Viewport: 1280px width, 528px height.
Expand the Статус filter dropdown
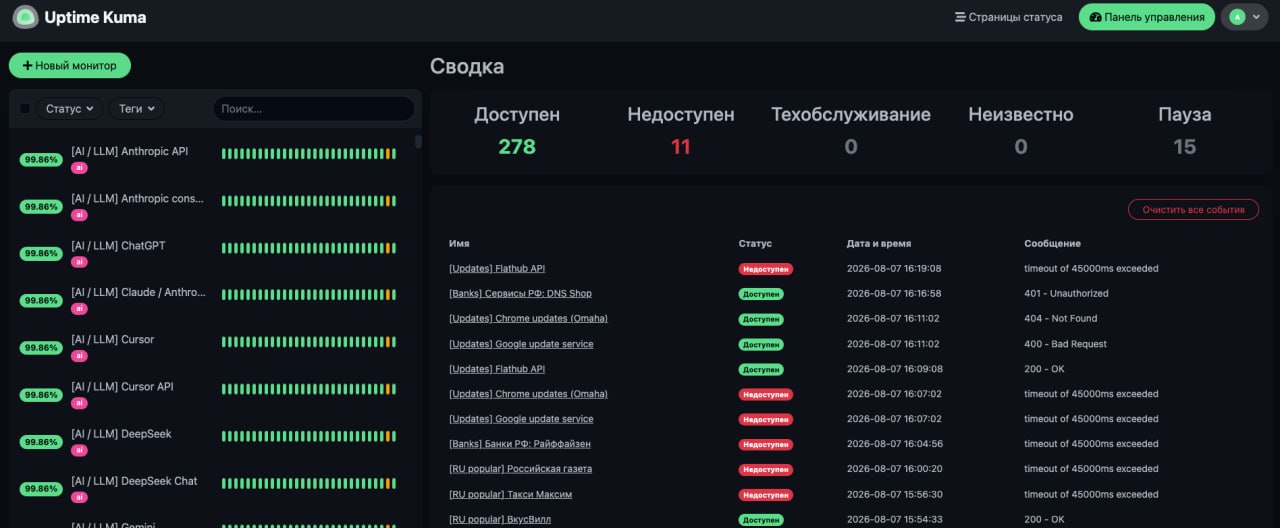coord(70,108)
